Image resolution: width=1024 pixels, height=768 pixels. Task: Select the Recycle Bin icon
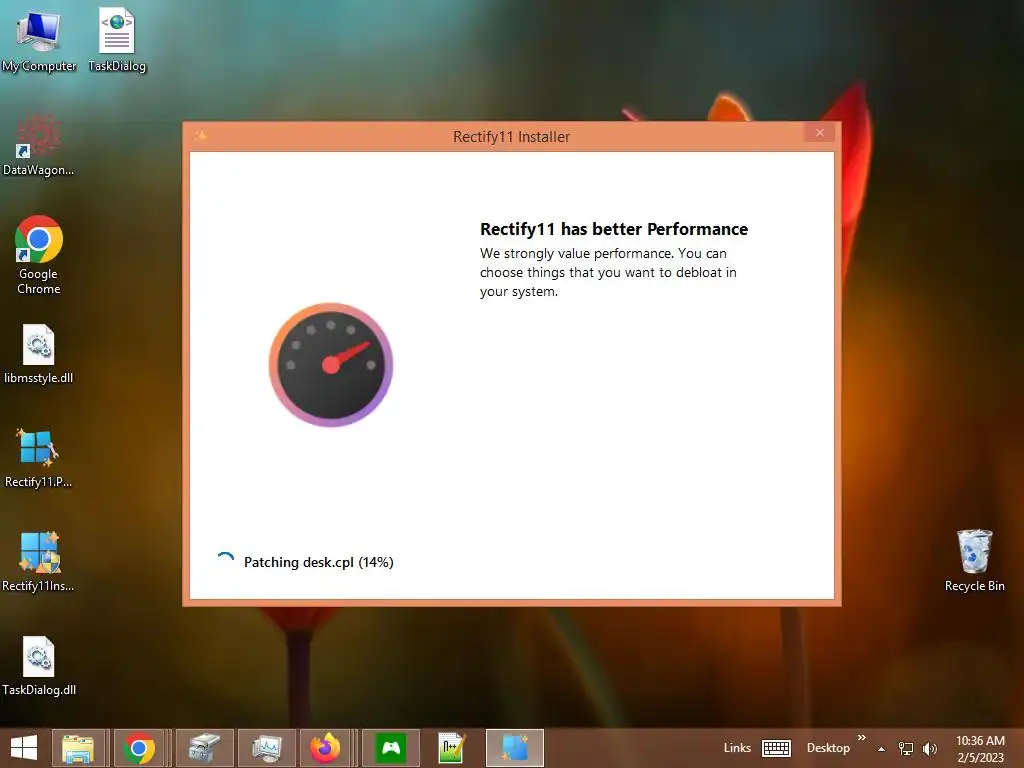coord(974,560)
